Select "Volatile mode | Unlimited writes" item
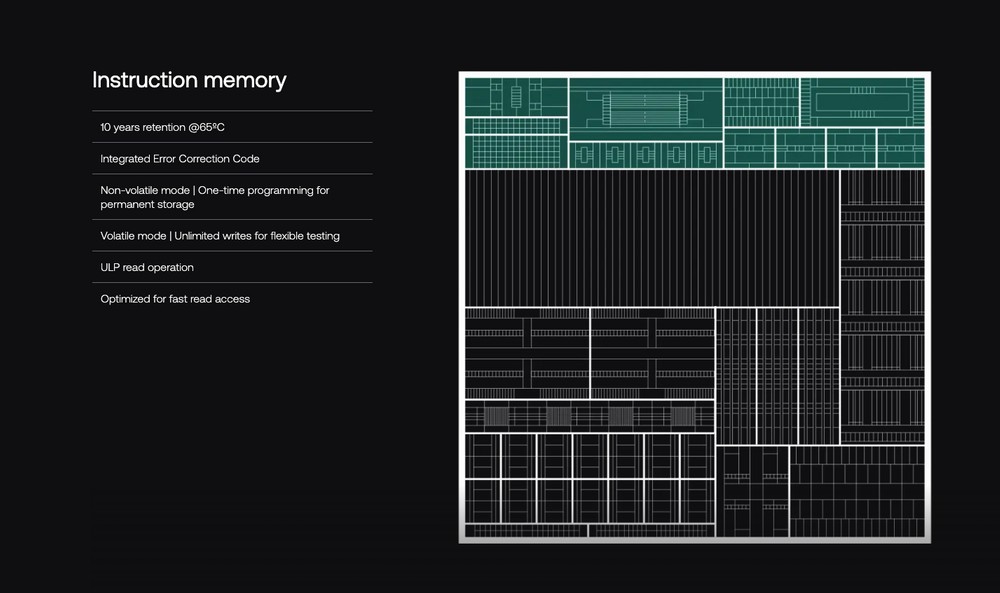 [219, 236]
